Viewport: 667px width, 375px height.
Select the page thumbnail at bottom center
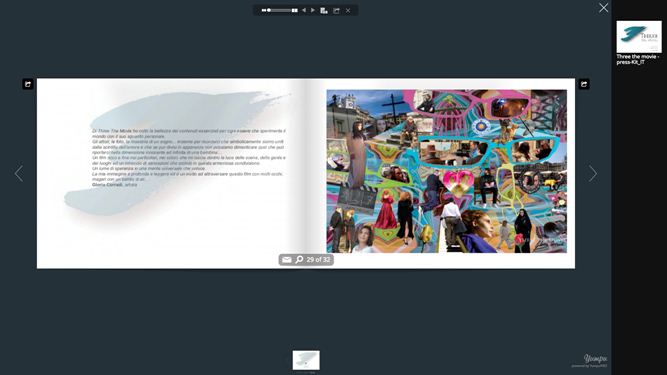[x=306, y=360]
